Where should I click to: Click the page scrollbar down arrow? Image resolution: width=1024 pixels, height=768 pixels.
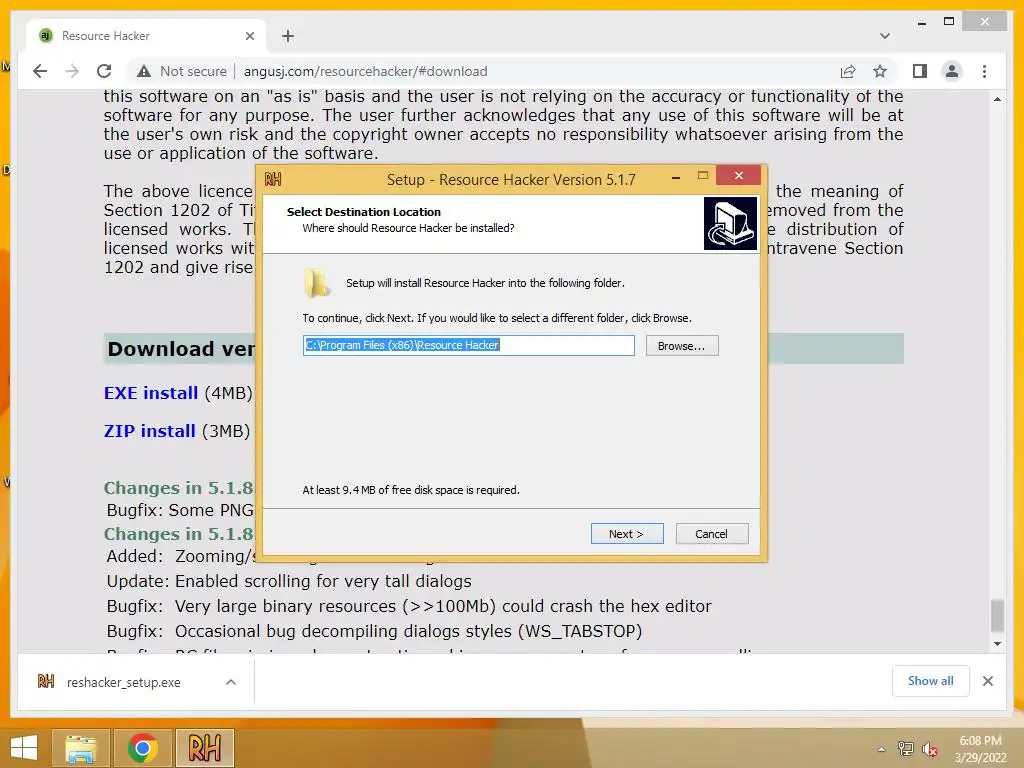pyautogui.click(x=997, y=643)
